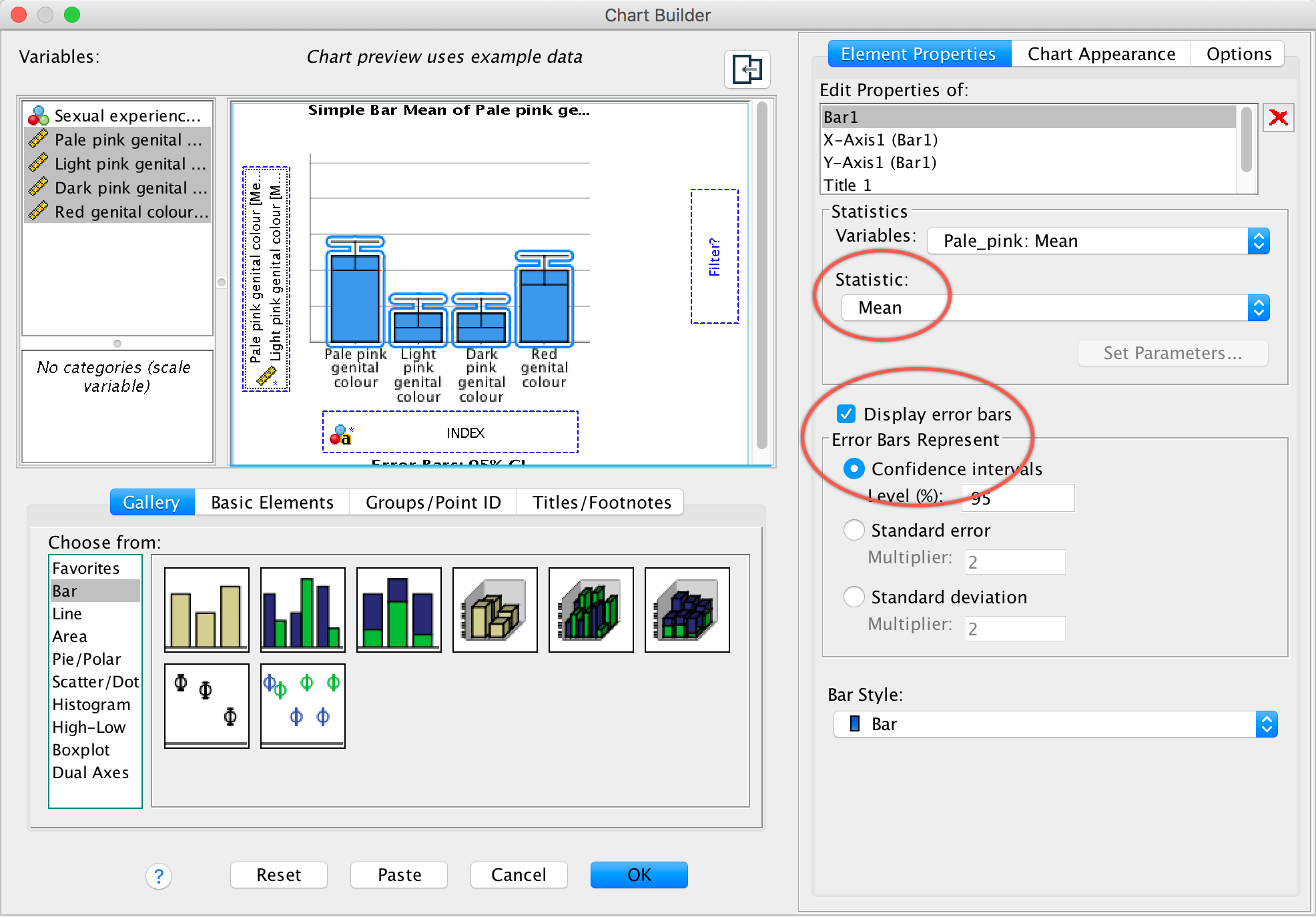Viewport: 1316px width, 917px height.
Task: Select the Standard error radio button
Action: click(x=854, y=531)
